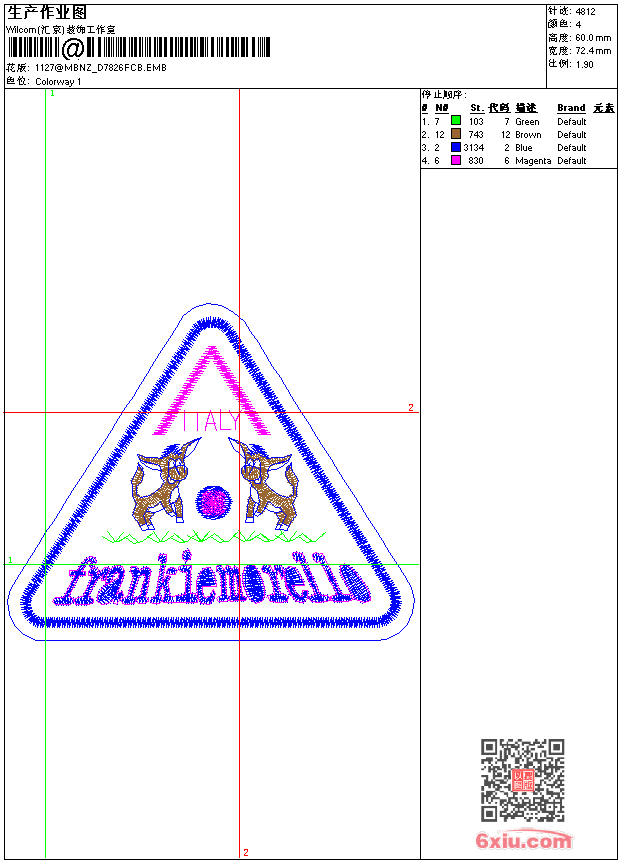This screenshot has height=860, width=620.
Task: Click the stitch count '830' in the Magenta row
Action: pyautogui.click(x=476, y=161)
